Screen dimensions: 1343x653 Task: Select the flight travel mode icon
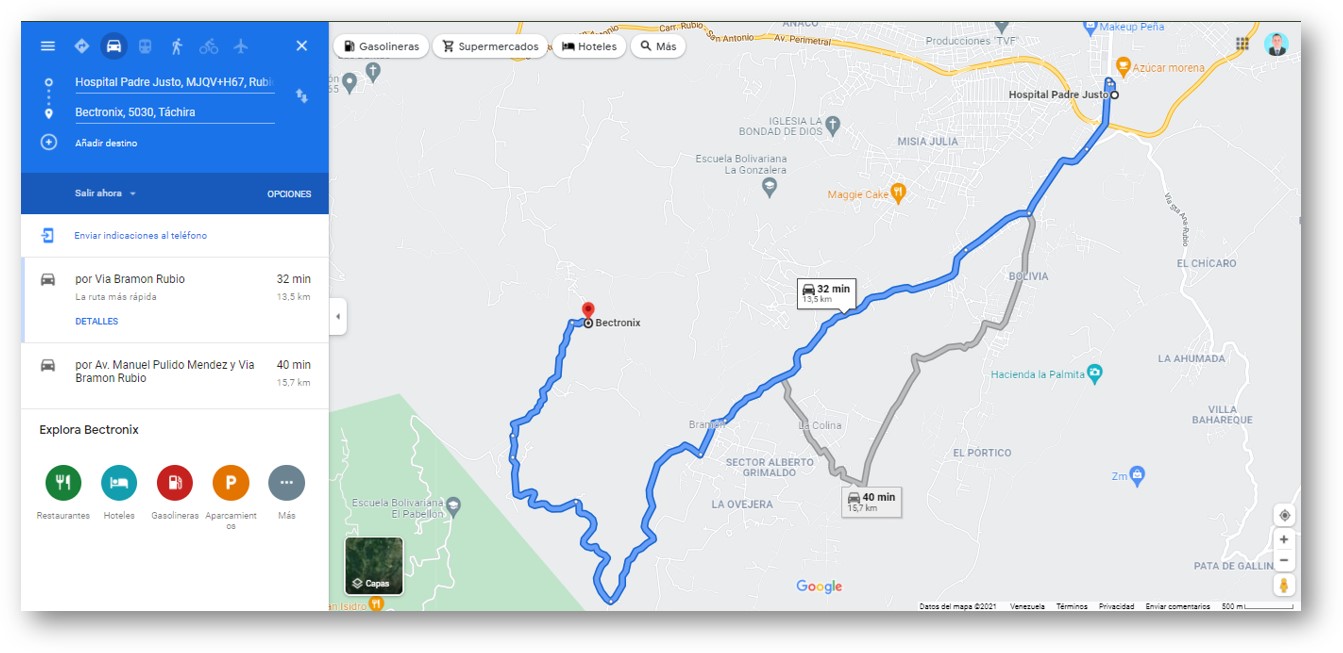[x=241, y=46]
